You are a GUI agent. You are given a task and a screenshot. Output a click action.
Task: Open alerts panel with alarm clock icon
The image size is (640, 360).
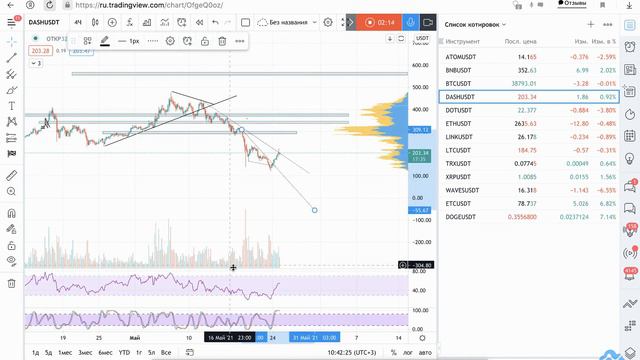point(630,47)
